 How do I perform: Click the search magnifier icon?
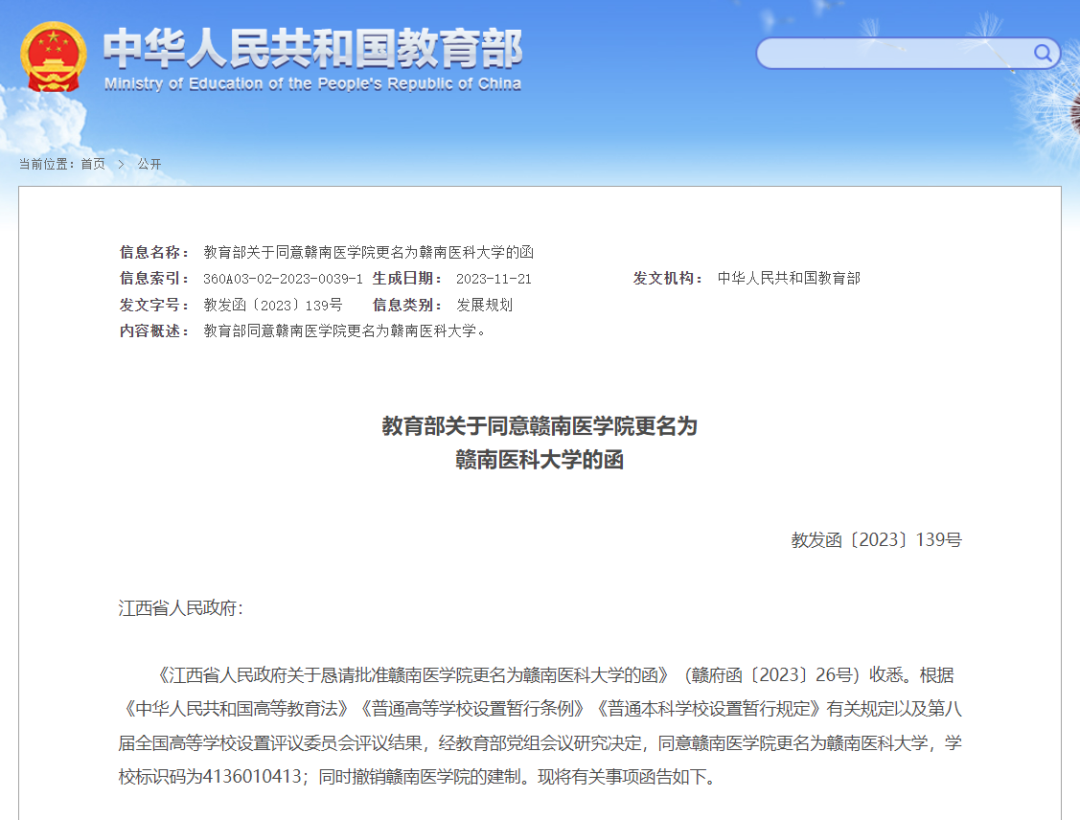1043,53
